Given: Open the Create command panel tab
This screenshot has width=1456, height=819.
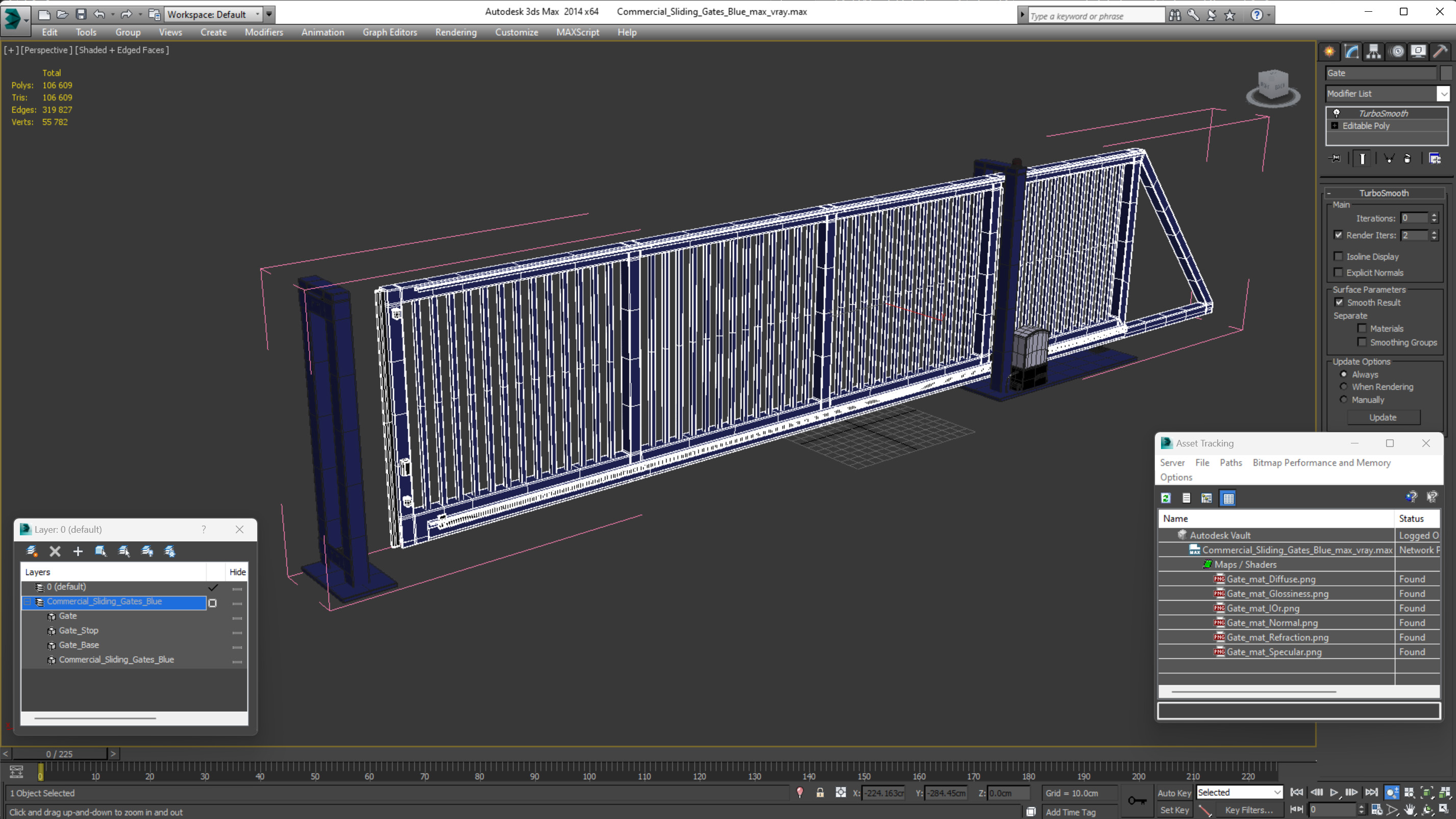Looking at the screenshot, I should coord(1329,52).
